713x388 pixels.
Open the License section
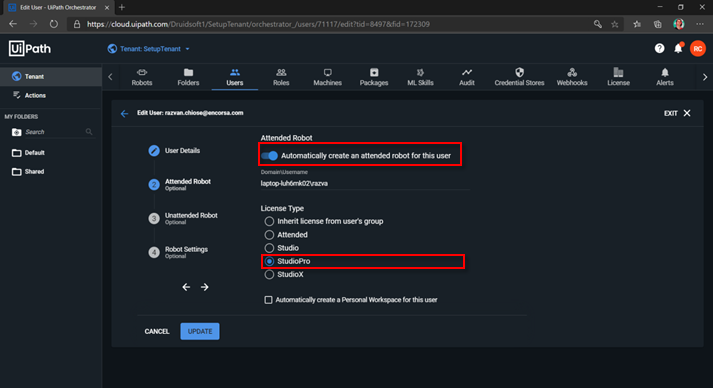618,77
